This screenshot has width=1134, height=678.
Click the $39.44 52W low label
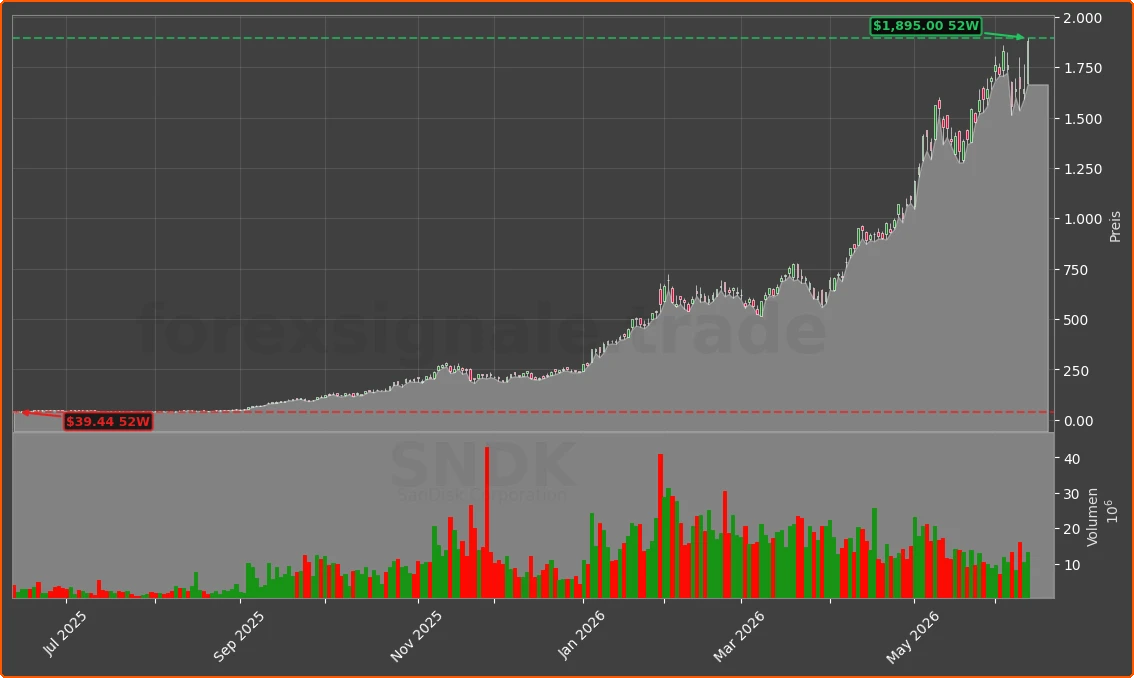[108, 421]
